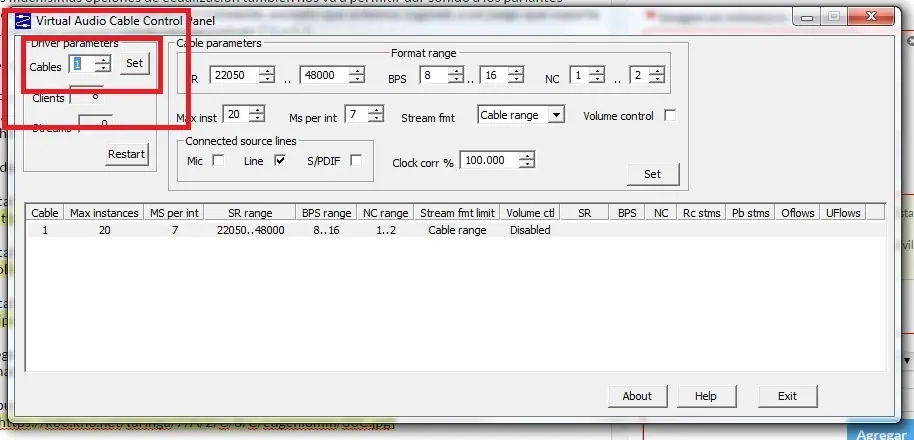Click the minimum SR field showing 22050

coord(234,75)
